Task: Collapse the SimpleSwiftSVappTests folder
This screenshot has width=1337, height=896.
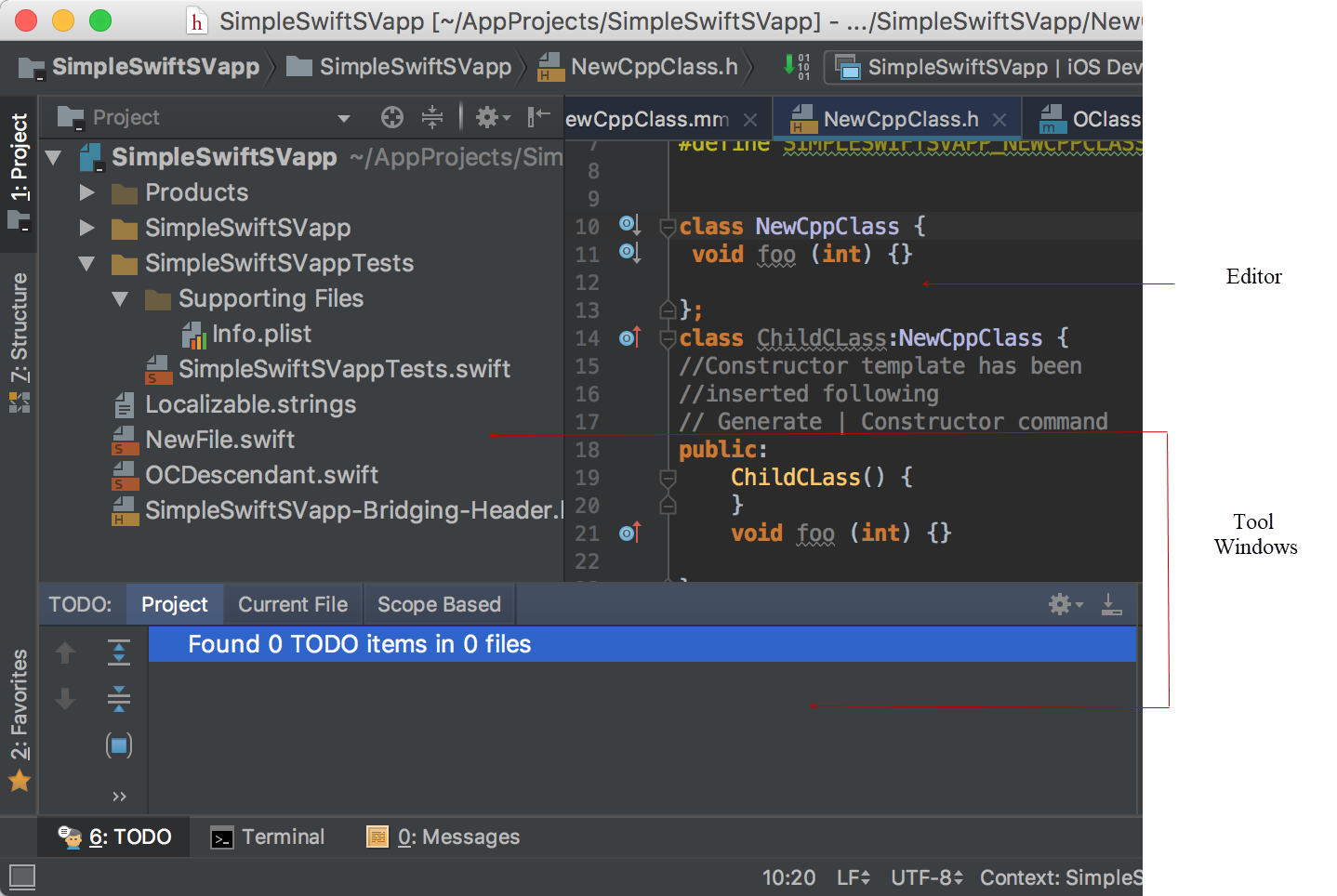Action: pyautogui.click(x=87, y=263)
